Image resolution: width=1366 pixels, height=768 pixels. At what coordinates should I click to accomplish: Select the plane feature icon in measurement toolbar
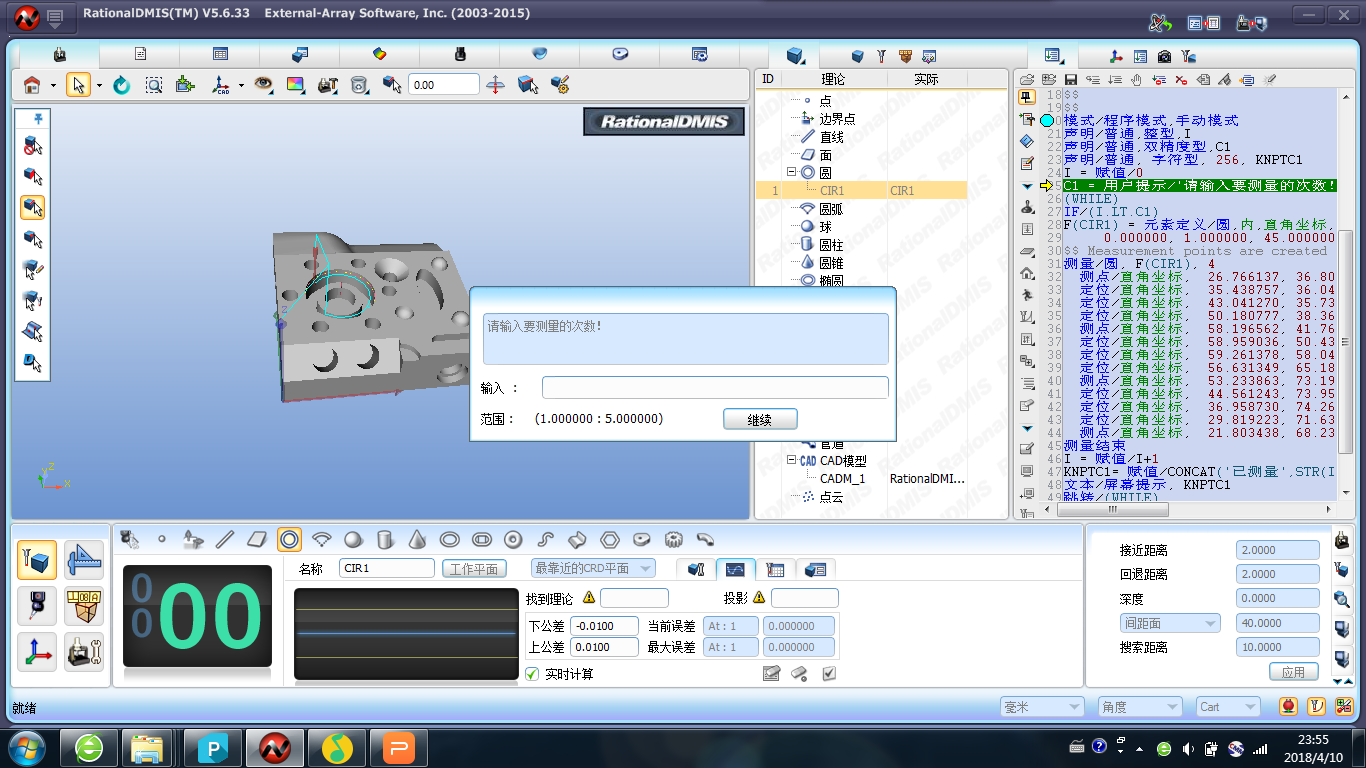tap(257, 540)
